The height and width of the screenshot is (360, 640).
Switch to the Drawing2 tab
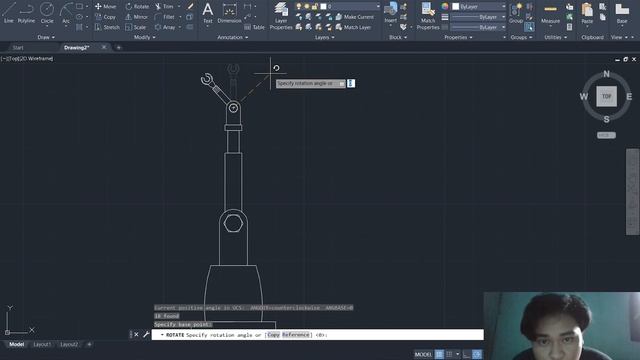[x=77, y=48]
